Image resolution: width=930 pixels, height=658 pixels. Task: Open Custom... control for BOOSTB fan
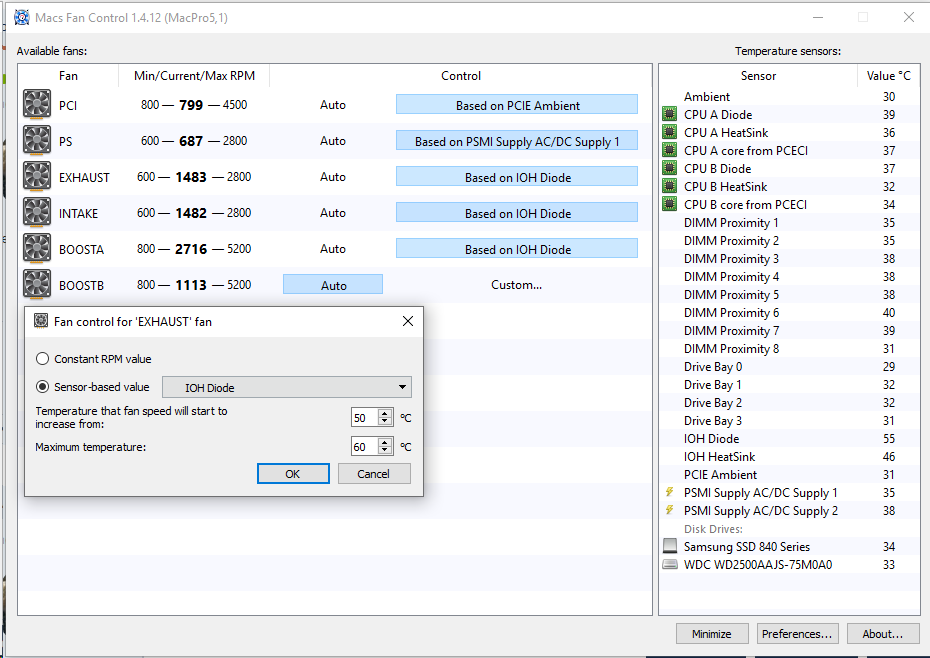(x=517, y=285)
